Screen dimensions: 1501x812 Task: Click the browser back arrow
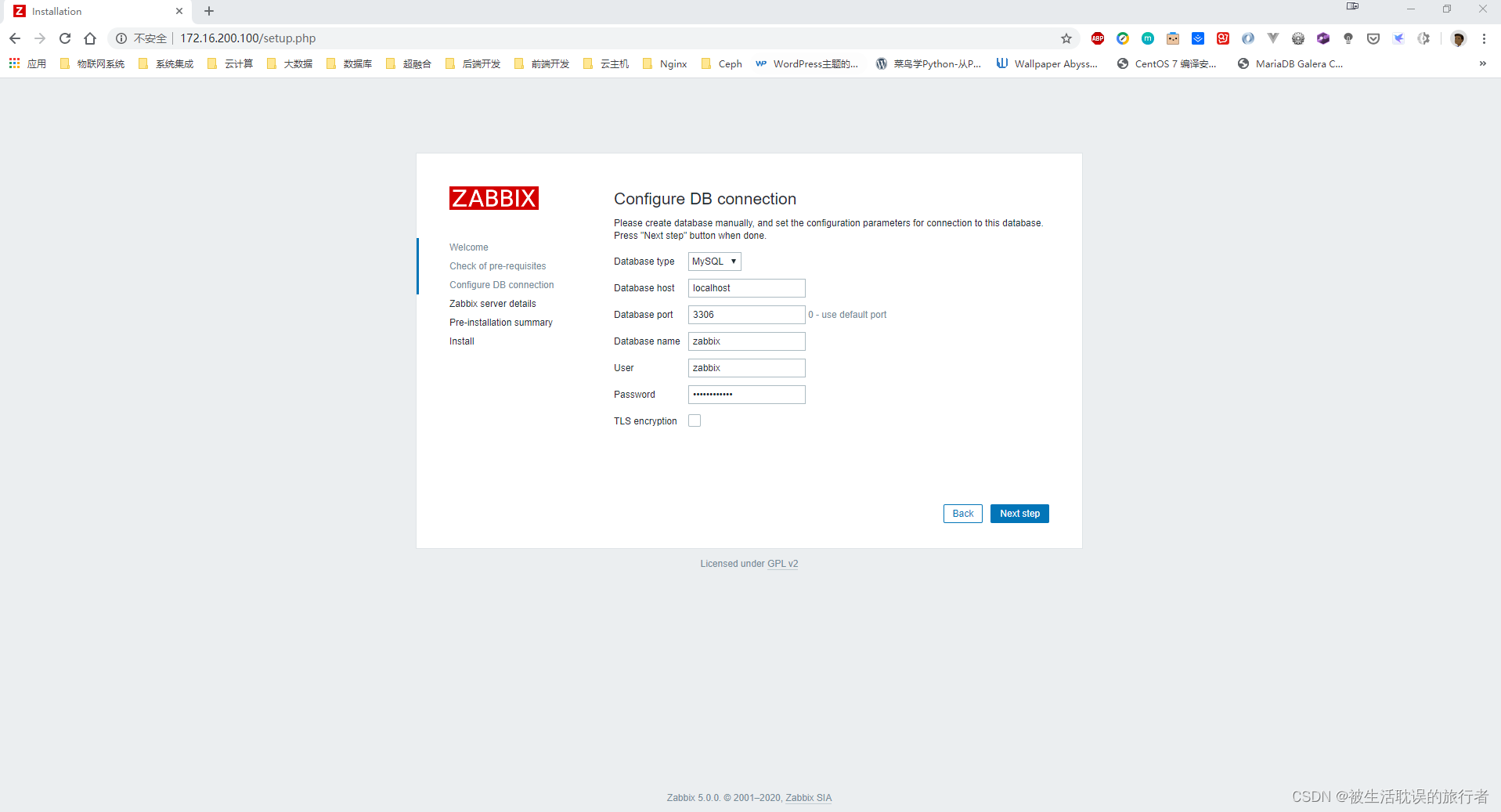coord(15,38)
